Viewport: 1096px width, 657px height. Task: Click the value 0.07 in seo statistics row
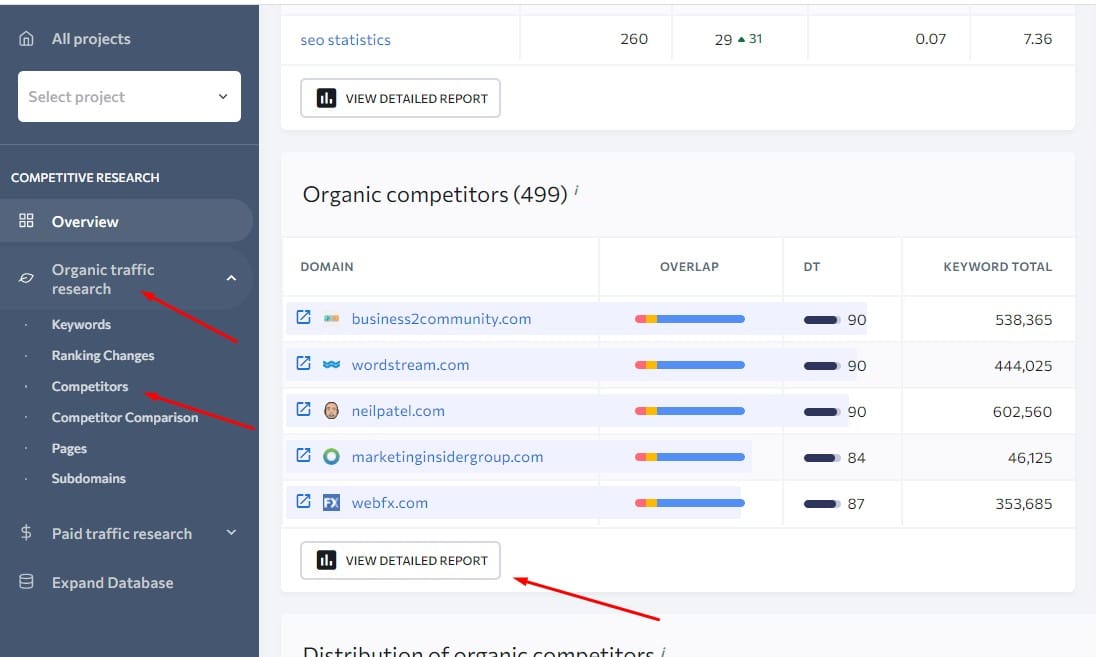coord(930,39)
